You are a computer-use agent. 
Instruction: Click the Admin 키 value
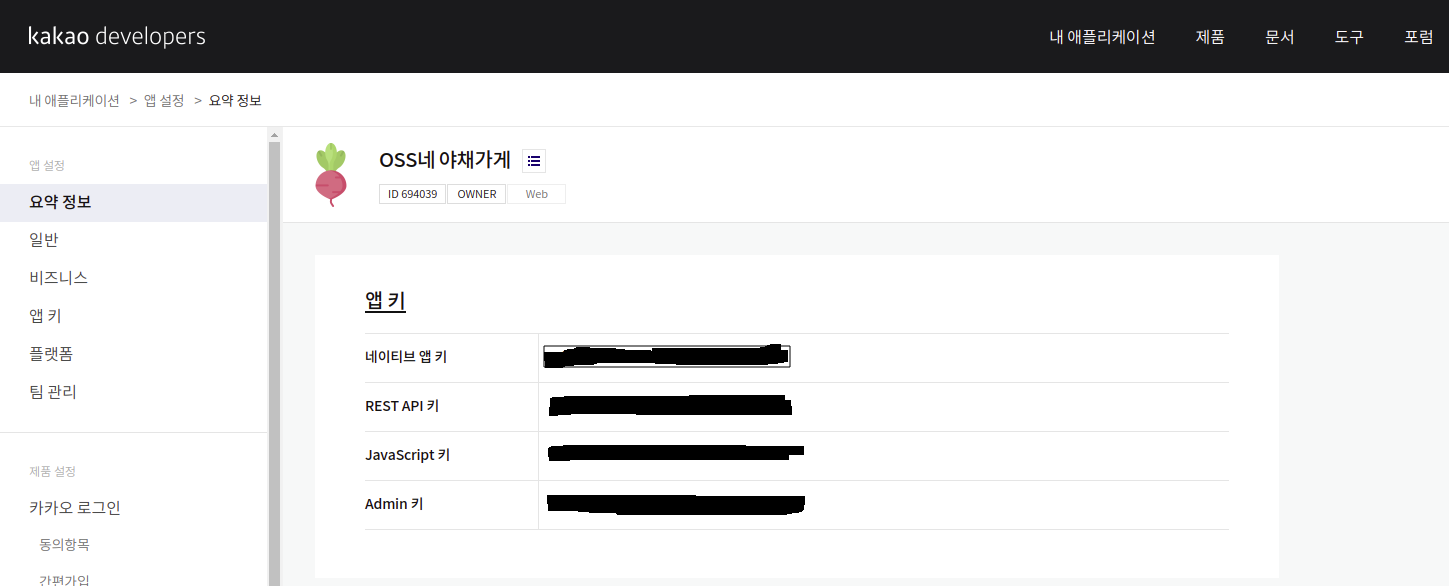coord(676,504)
